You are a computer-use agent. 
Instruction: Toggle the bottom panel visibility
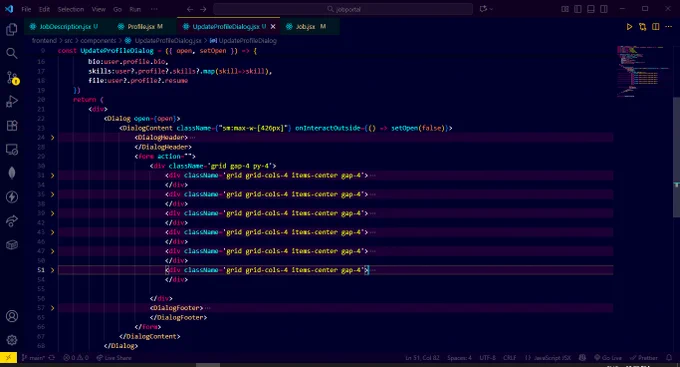[x=591, y=9]
